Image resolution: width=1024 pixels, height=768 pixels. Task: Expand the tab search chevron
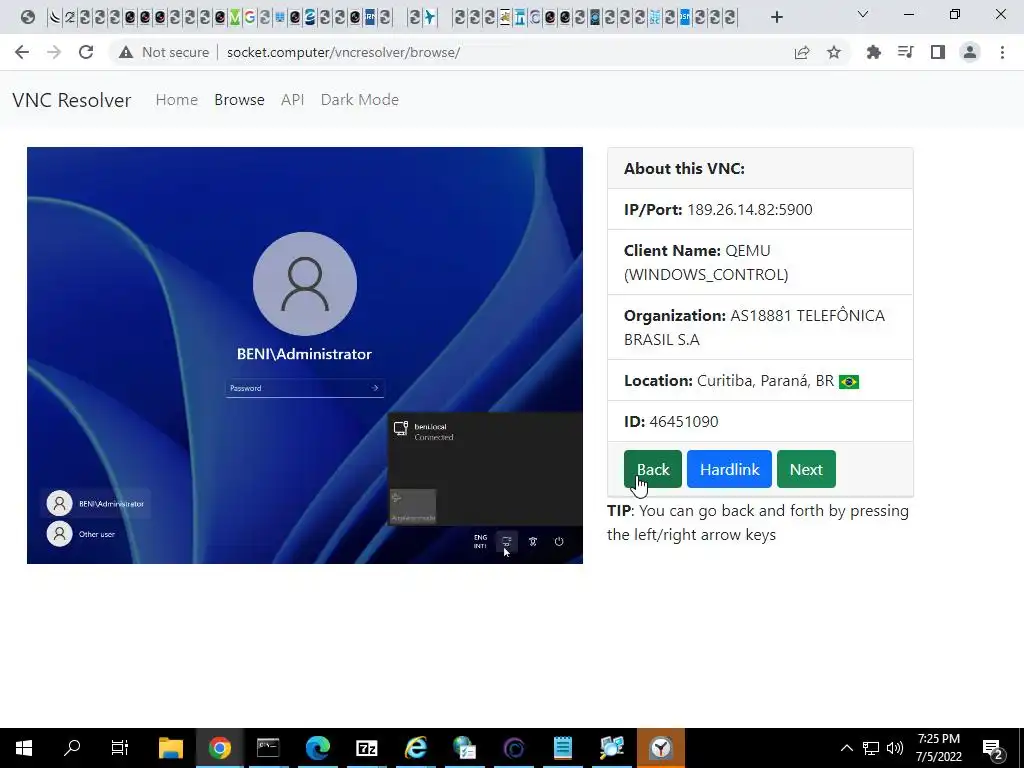863,14
